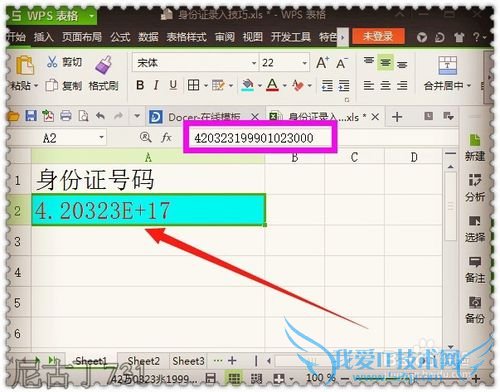Click the increase indent icon
This screenshot has width=500, height=392.
pos(344,86)
